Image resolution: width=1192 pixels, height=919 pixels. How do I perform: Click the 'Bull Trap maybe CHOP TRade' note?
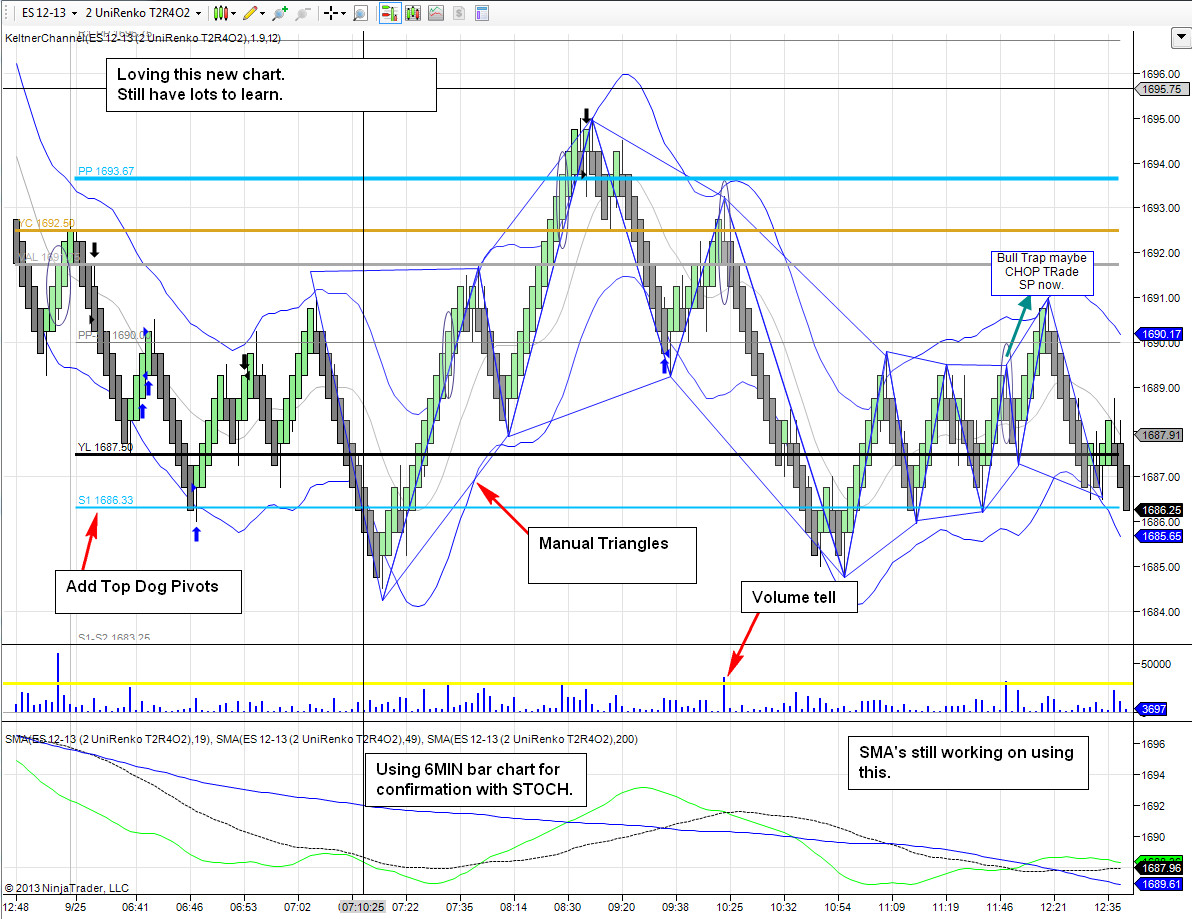(1041, 272)
